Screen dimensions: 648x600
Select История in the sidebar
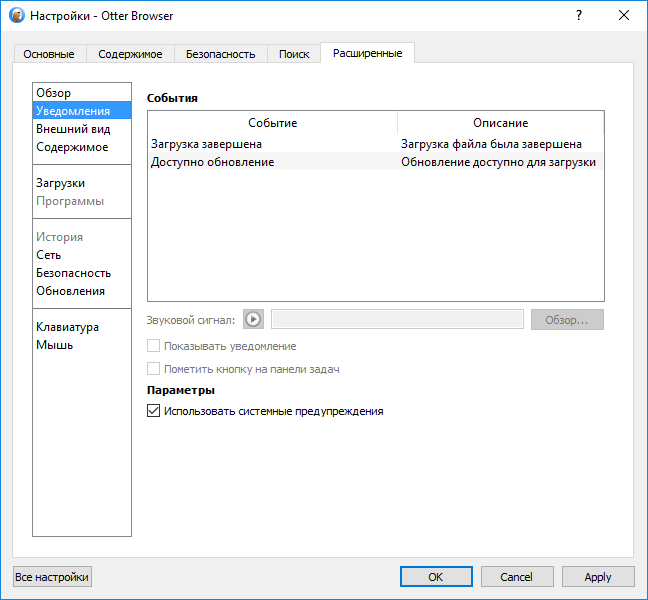click(x=82, y=237)
